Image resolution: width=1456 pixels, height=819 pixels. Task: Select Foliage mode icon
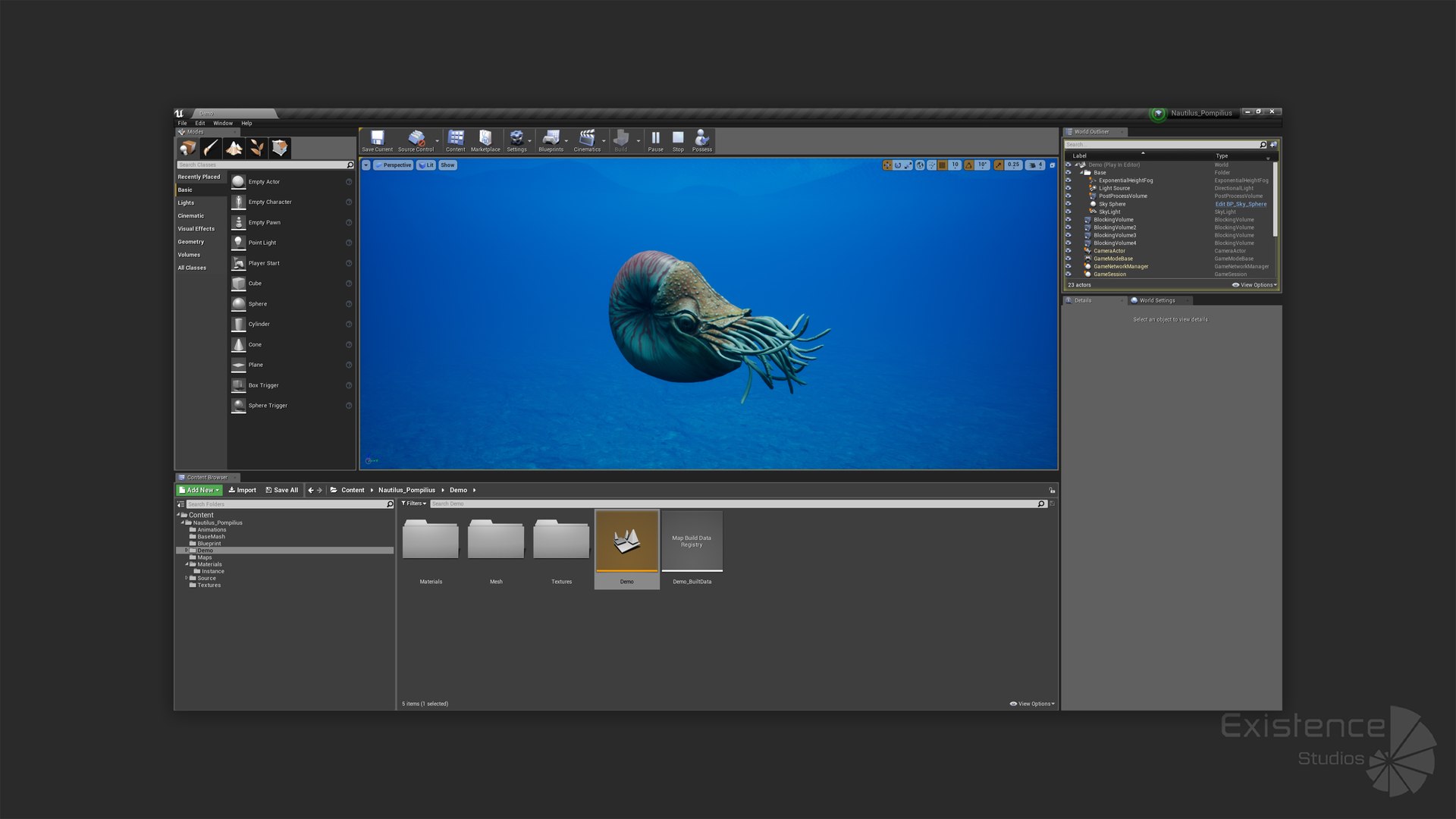tap(257, 148)
